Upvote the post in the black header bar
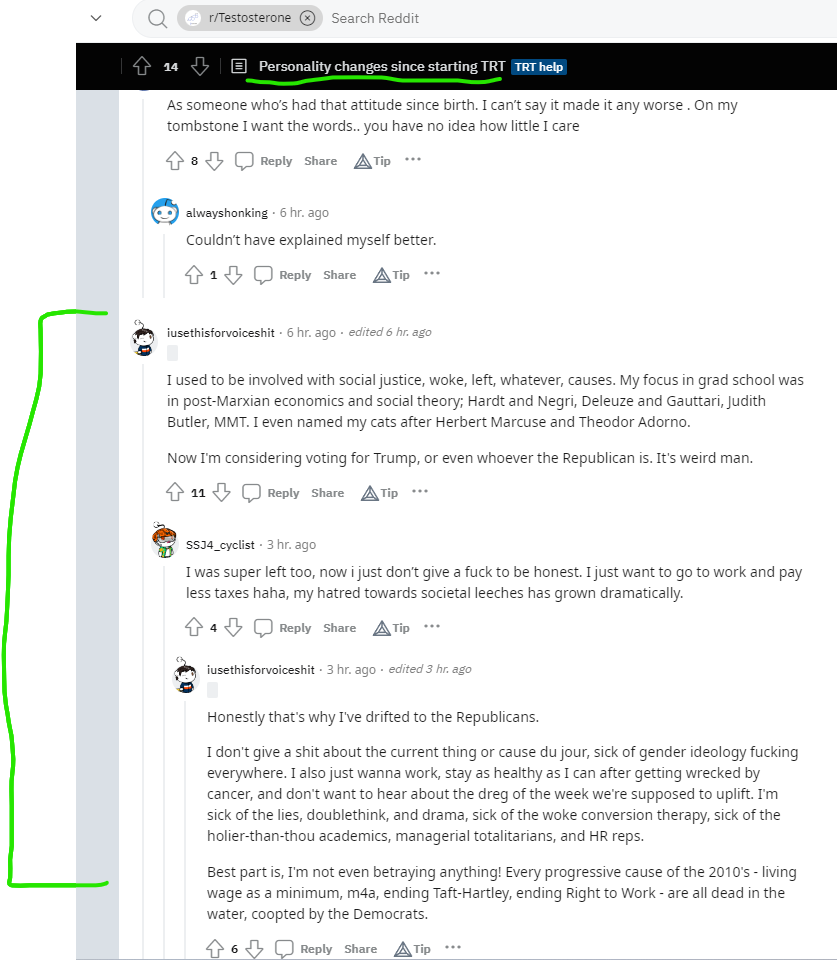837x960 pixels. pos(142,66)
